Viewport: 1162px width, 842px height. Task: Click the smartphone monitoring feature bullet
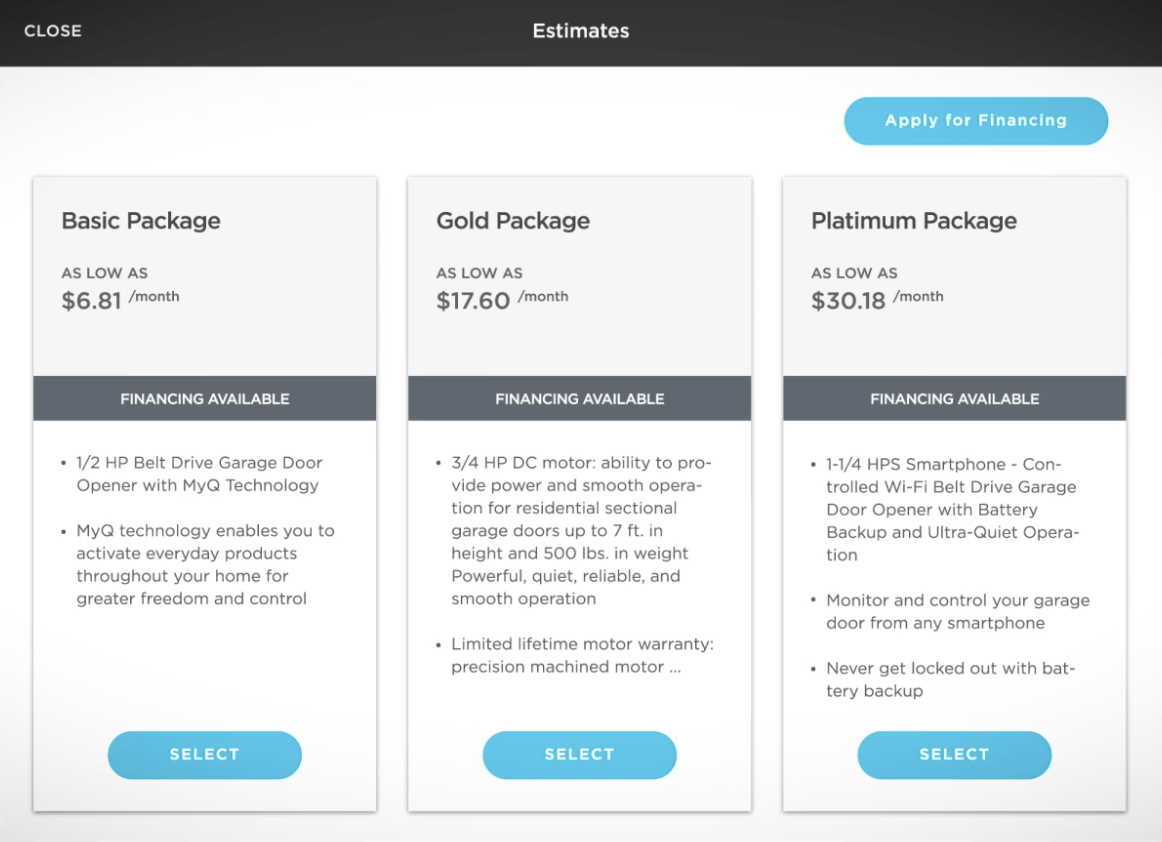(x=955, y=611)
